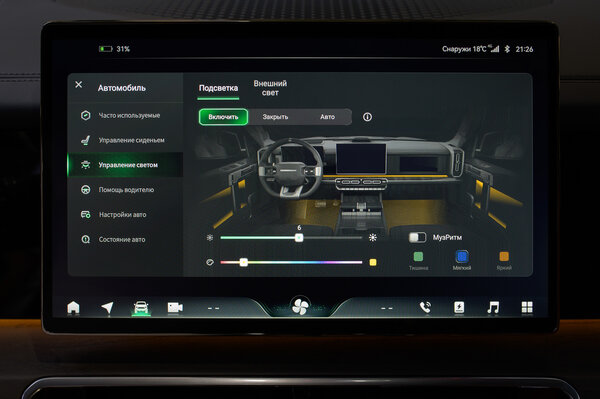The image size is (600, 399).
Task: Click the info icon beside Авто
Action: 367,117
